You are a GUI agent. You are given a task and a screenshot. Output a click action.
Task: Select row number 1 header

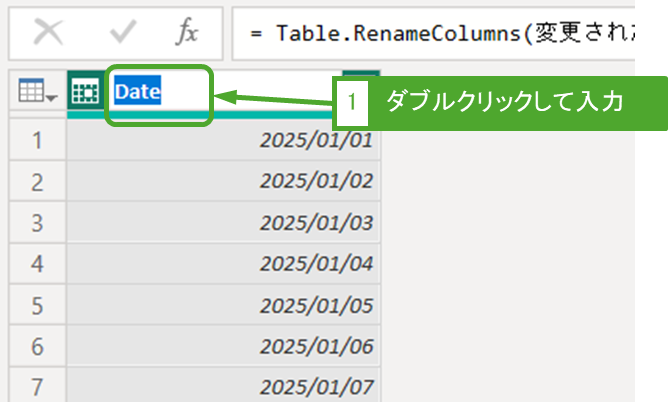(x=36, y=141)
